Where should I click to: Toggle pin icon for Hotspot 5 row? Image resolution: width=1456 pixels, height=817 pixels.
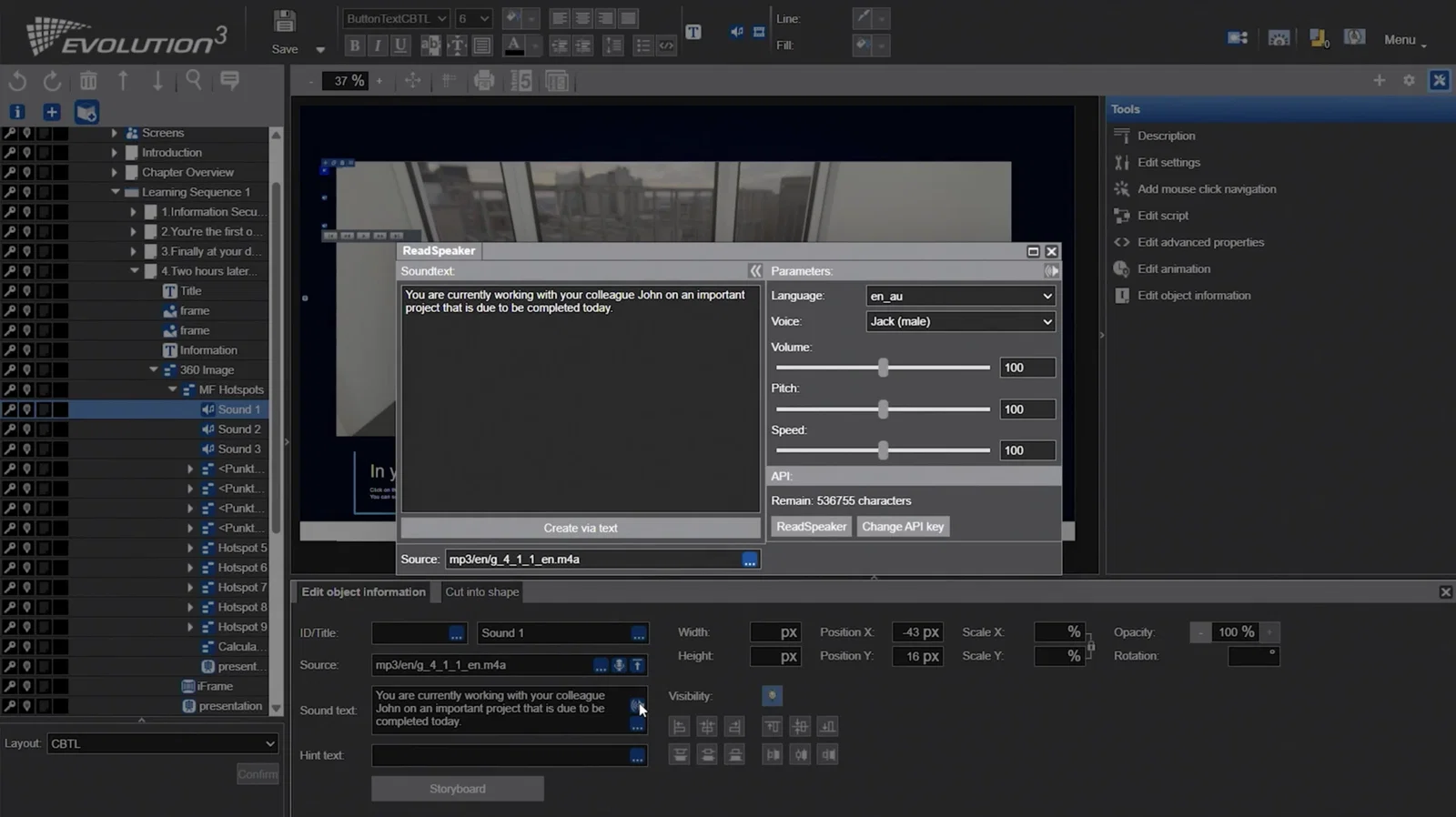pos(27,548)
